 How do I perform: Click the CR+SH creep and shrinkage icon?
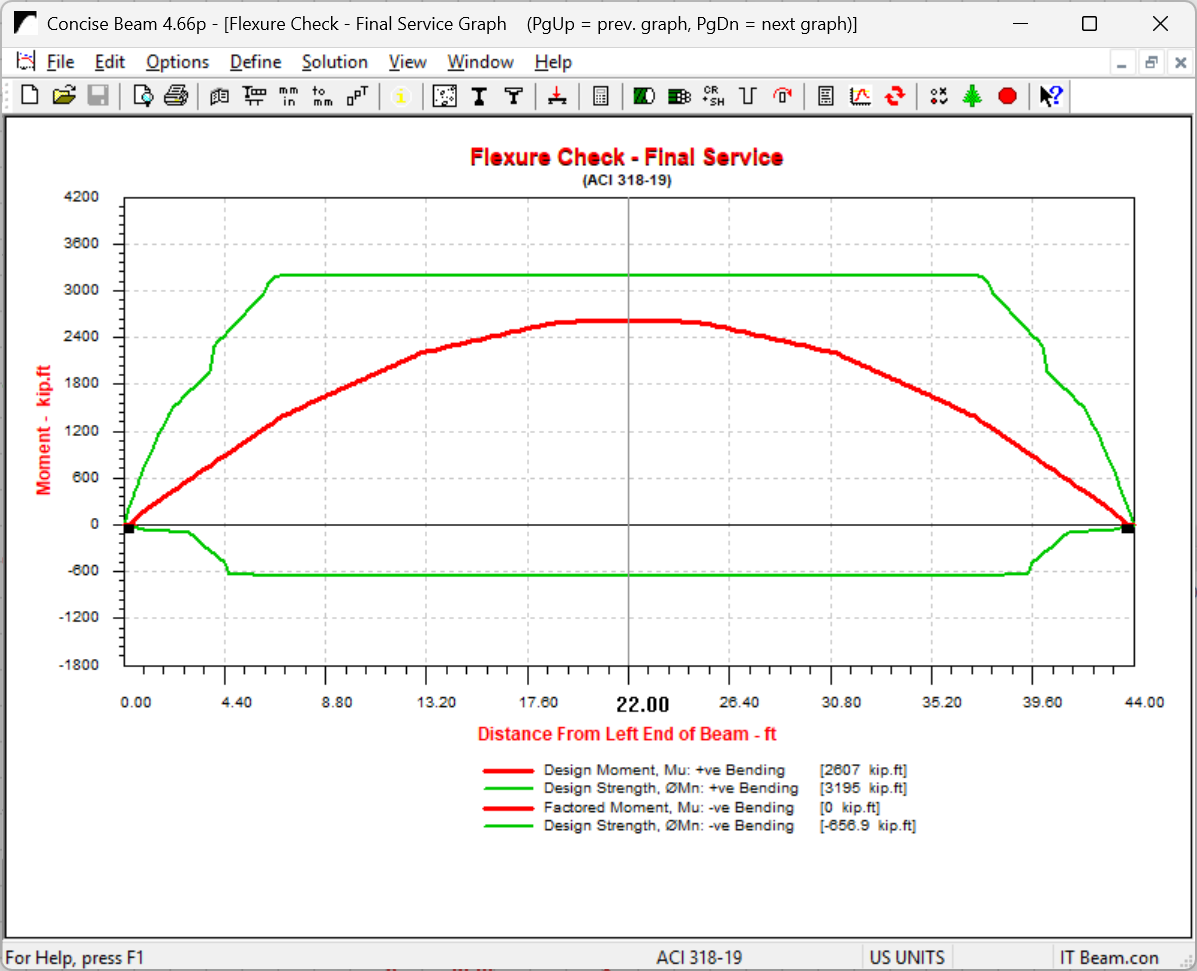713,96
